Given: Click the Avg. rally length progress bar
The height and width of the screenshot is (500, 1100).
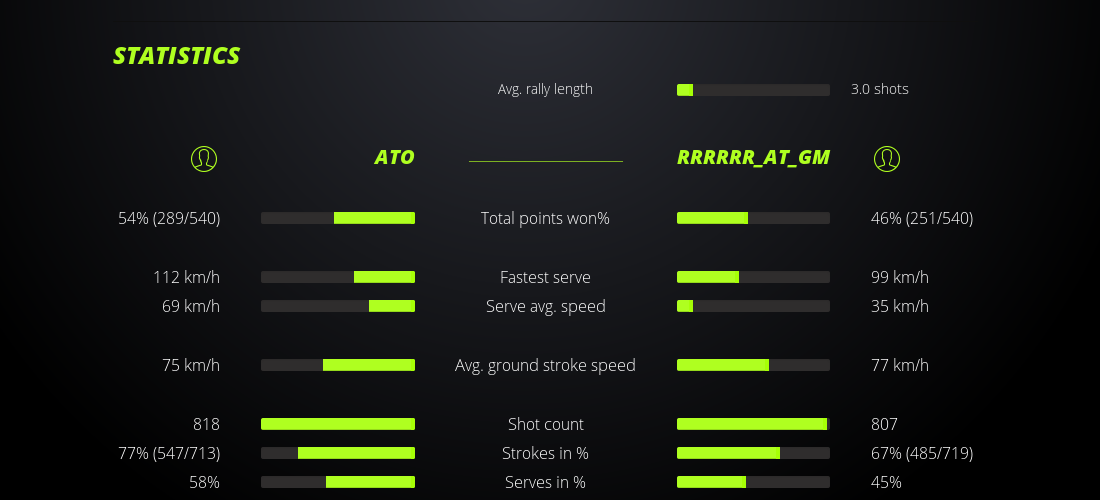Looking at the screenshot, I should point(753,90).
